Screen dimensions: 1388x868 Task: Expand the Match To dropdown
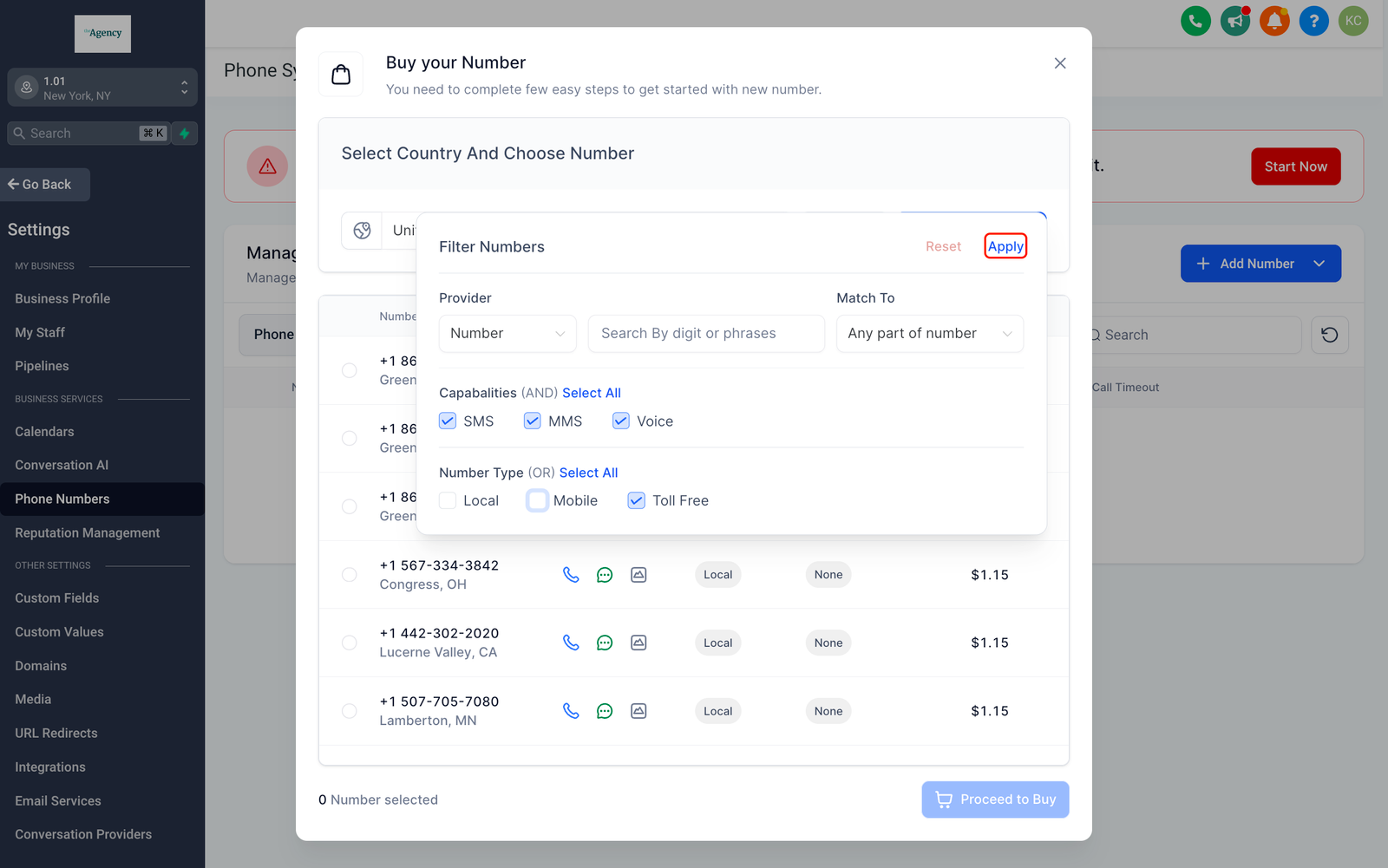click(x=929, y=334)
